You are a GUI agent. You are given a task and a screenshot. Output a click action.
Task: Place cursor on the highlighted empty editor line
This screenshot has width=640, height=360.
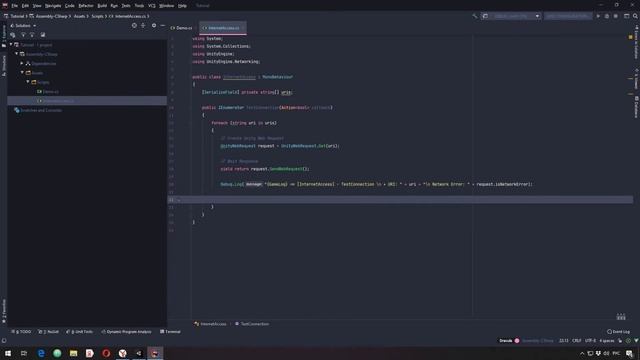[400, 200]
